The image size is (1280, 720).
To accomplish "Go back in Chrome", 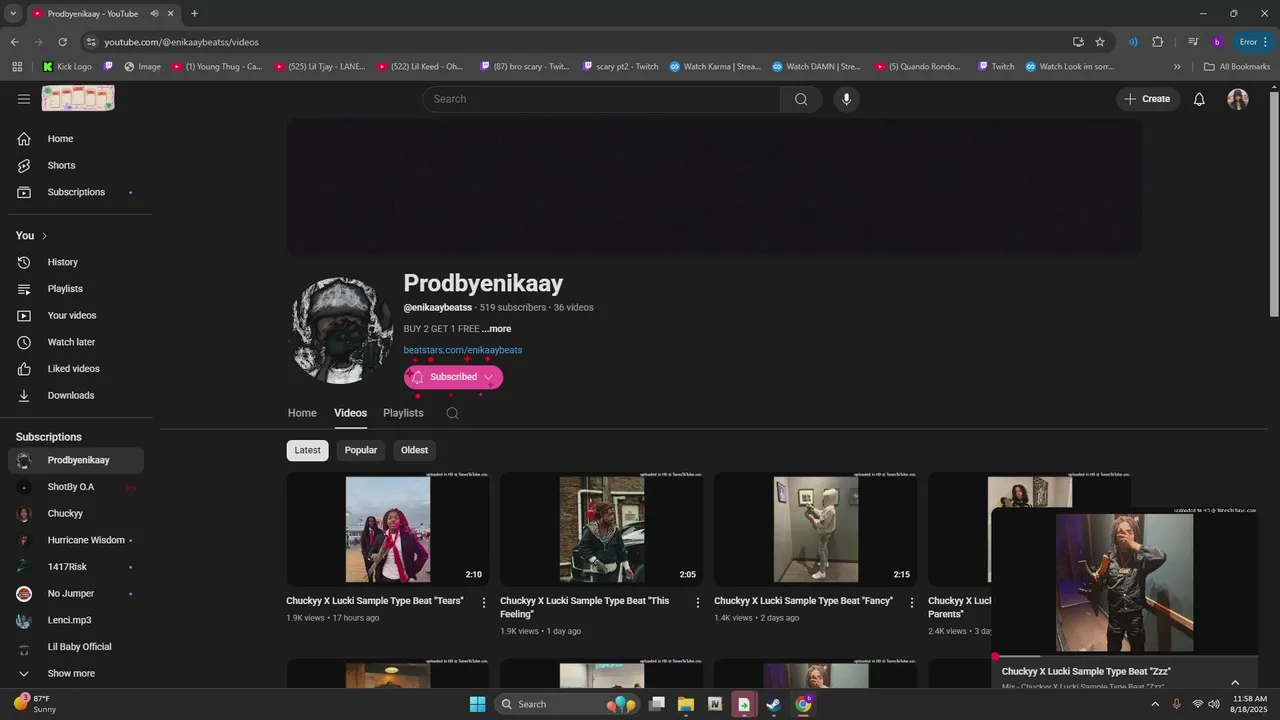I will pos(14,42).
